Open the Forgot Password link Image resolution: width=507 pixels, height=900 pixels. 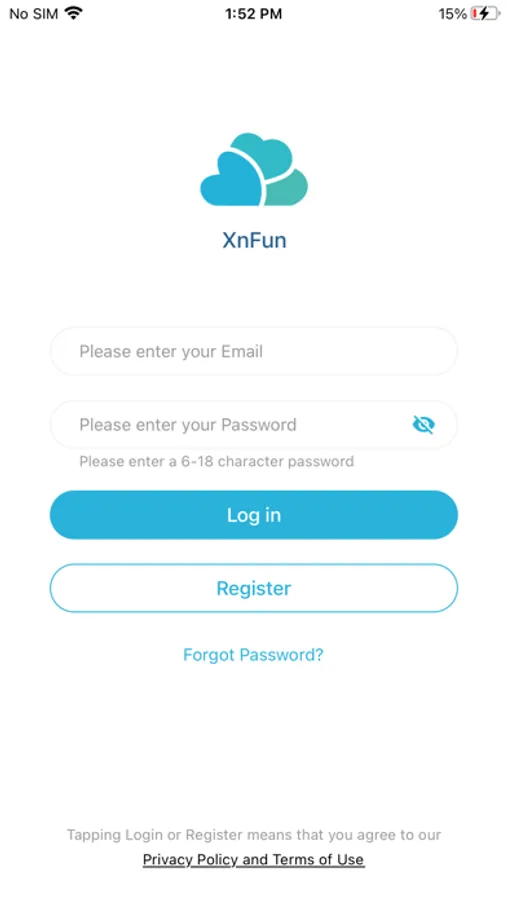pyautogui.click(x=253, y=655)
